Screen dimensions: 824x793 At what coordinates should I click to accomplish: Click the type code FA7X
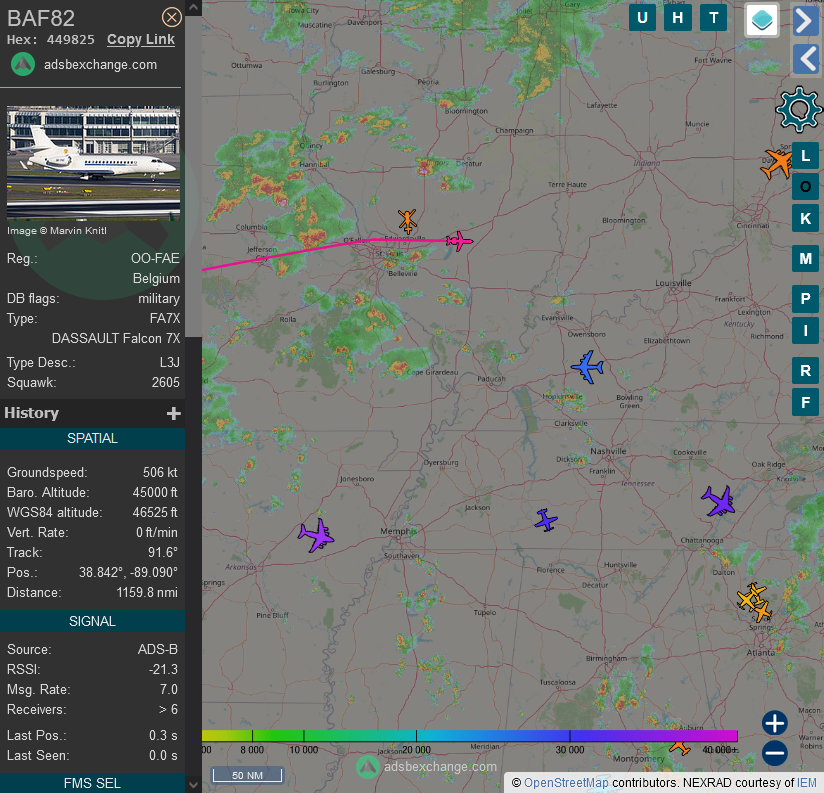[x=164, y=318]
